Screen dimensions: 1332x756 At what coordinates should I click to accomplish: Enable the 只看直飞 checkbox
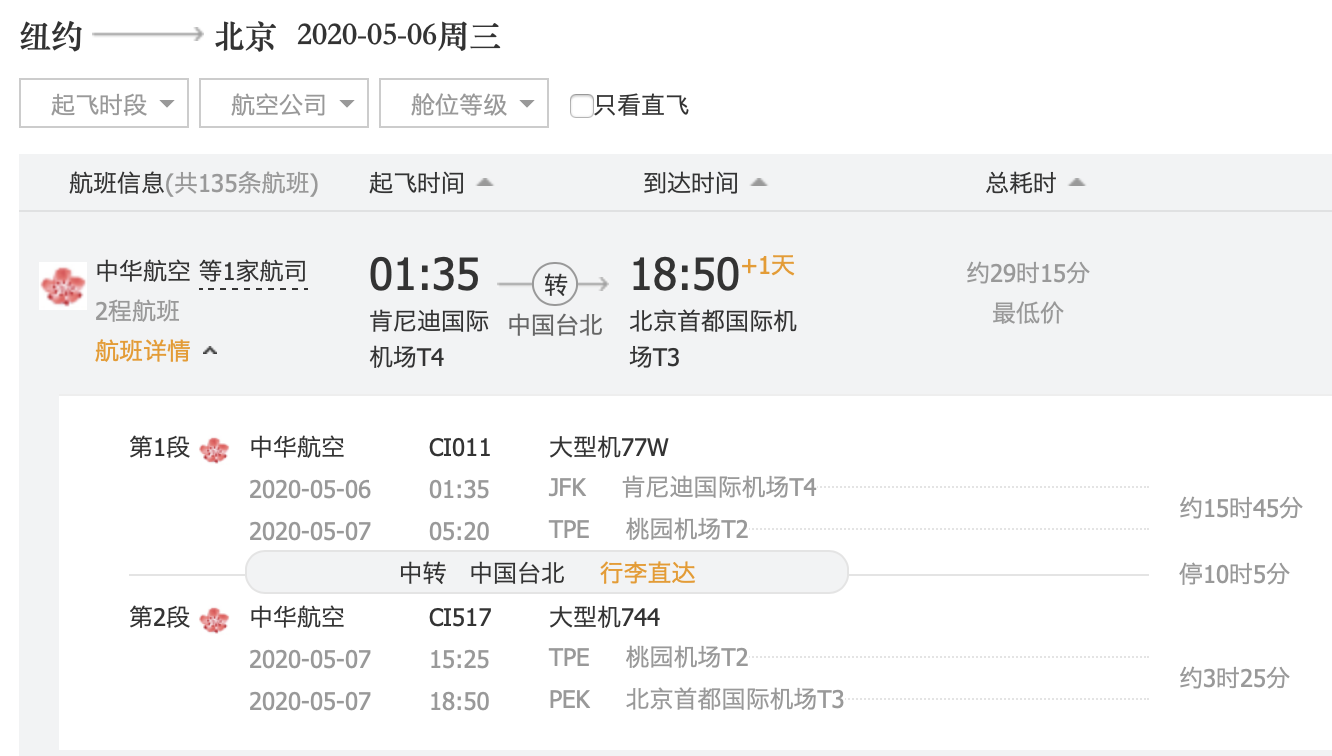tap(581, 105)
